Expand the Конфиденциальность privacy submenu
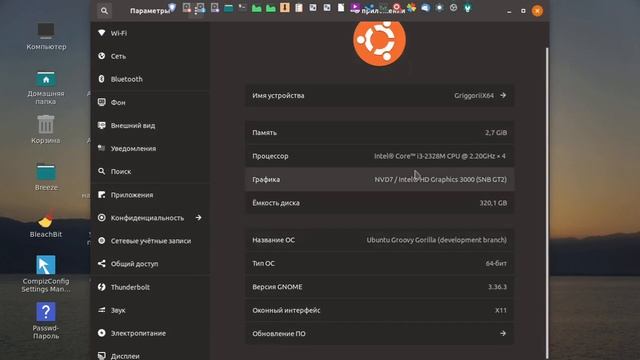Viewport: 640px width, 360px height. (x=151, y=218)
